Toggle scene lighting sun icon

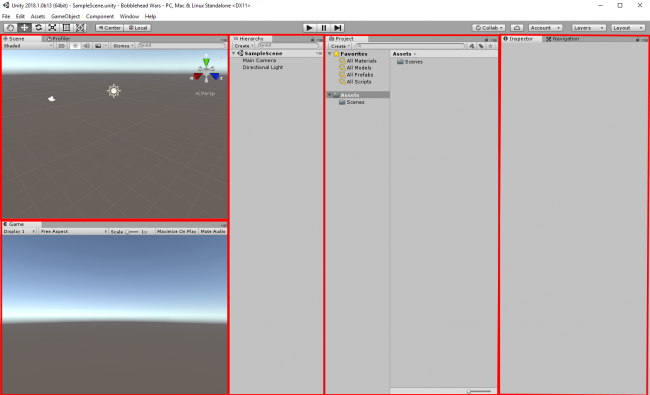75,46
